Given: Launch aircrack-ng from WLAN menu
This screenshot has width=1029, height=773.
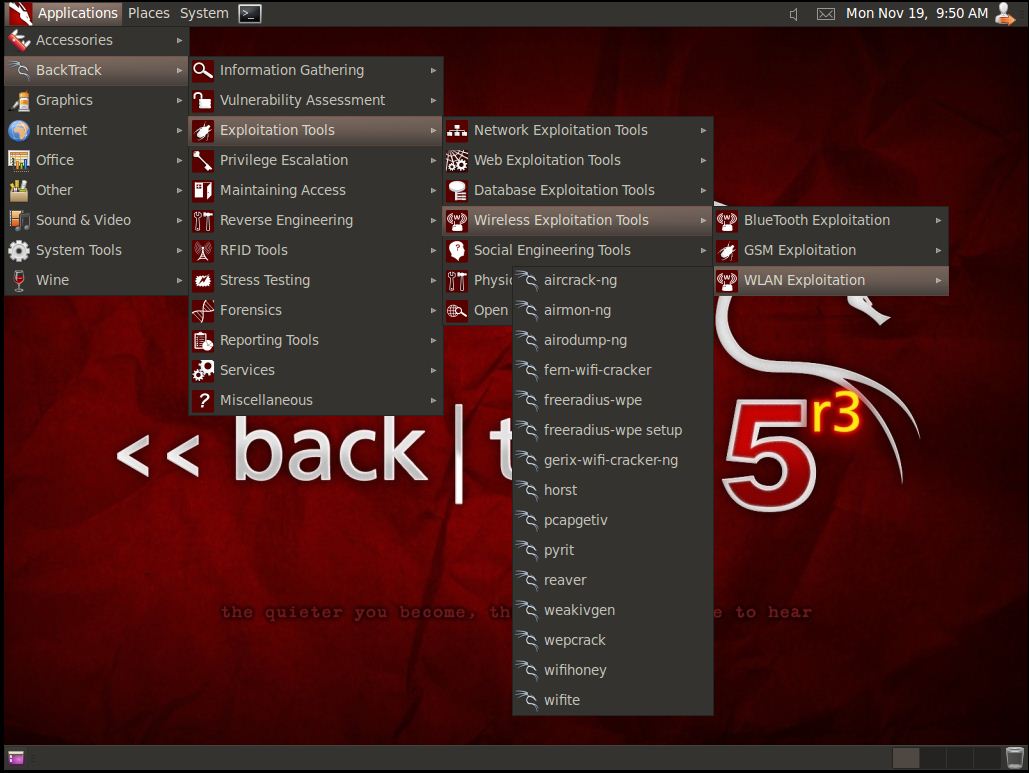Looking at the screenshot, I should point(612,280).
